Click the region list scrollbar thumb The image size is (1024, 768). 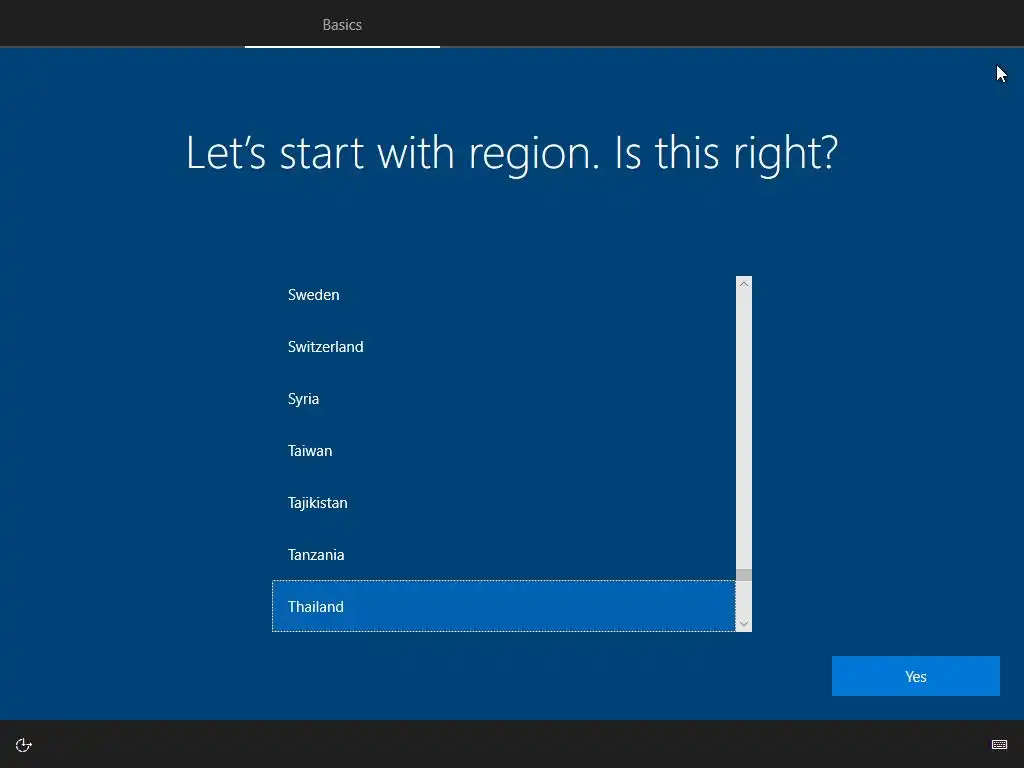coord(744,575)
